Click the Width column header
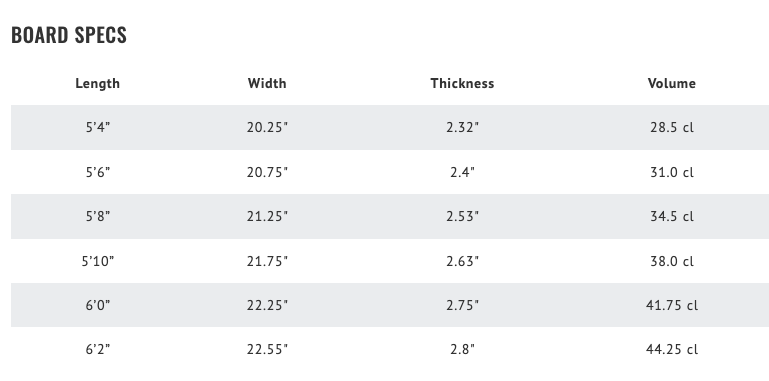Viewport: 769px width, 381px height. (x=267, y=83)
